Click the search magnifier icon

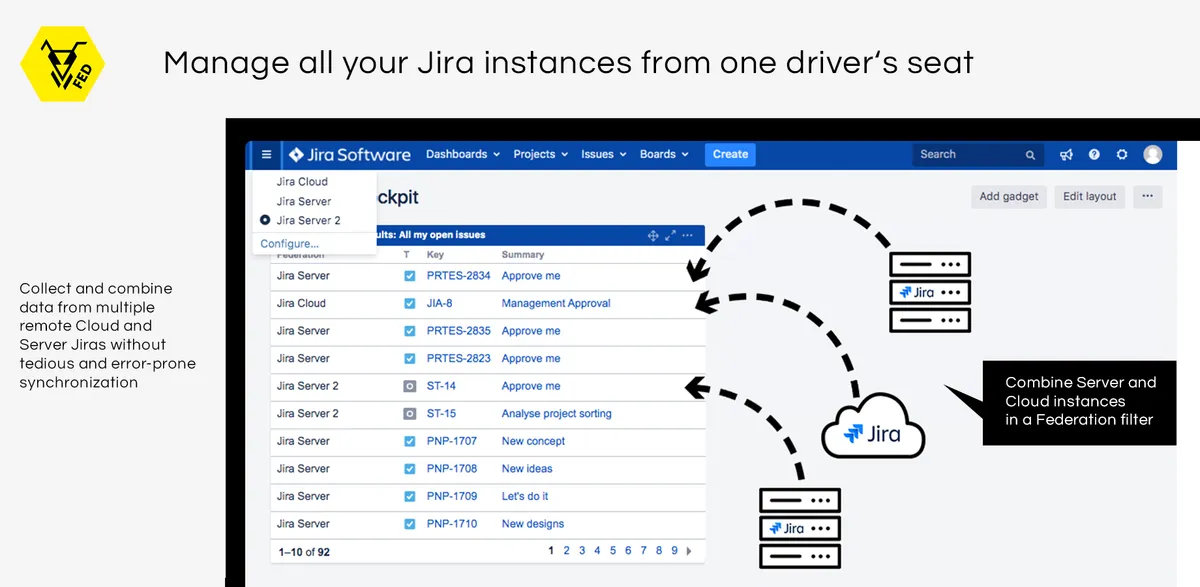click(1030, 155)
